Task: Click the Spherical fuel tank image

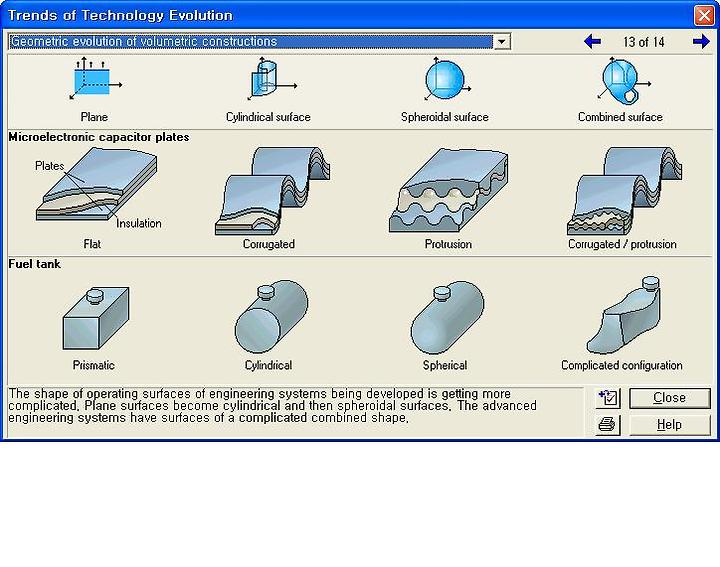Action: click(x=447, y=318)
